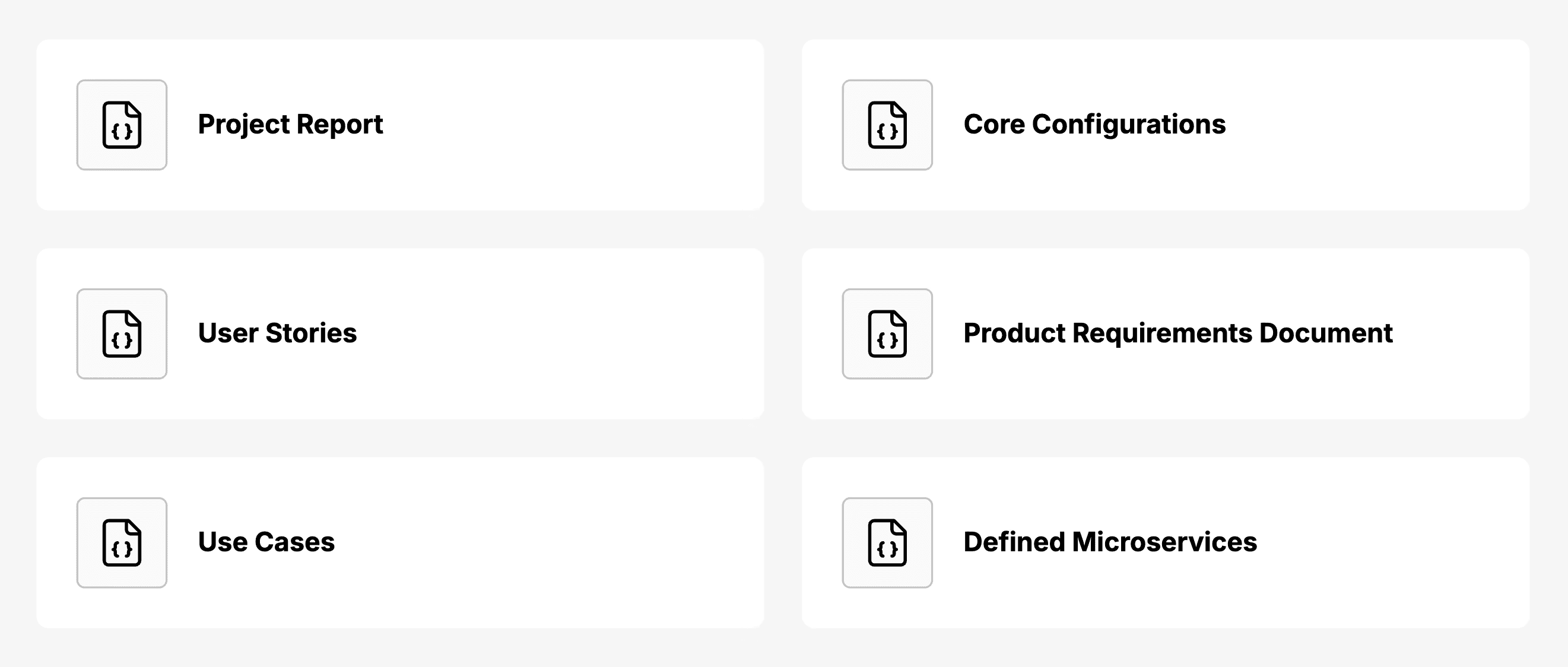Open Product Requirements Document title
This screenshot has width=1568, height=667.
coord(1178,333)
